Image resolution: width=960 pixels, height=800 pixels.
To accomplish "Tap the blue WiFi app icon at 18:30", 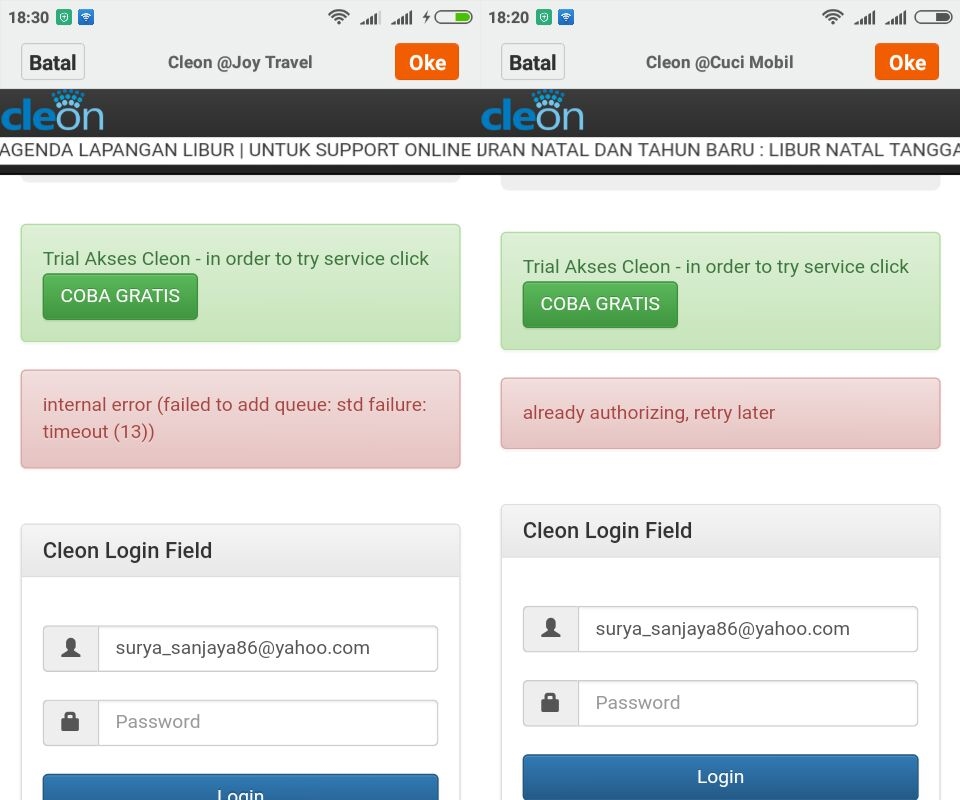I will [x=86, y=17].
